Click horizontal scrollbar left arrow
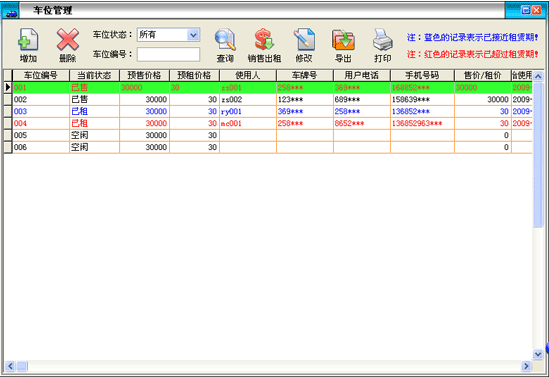The image size is (549, 377). click(x=10, y=366)
